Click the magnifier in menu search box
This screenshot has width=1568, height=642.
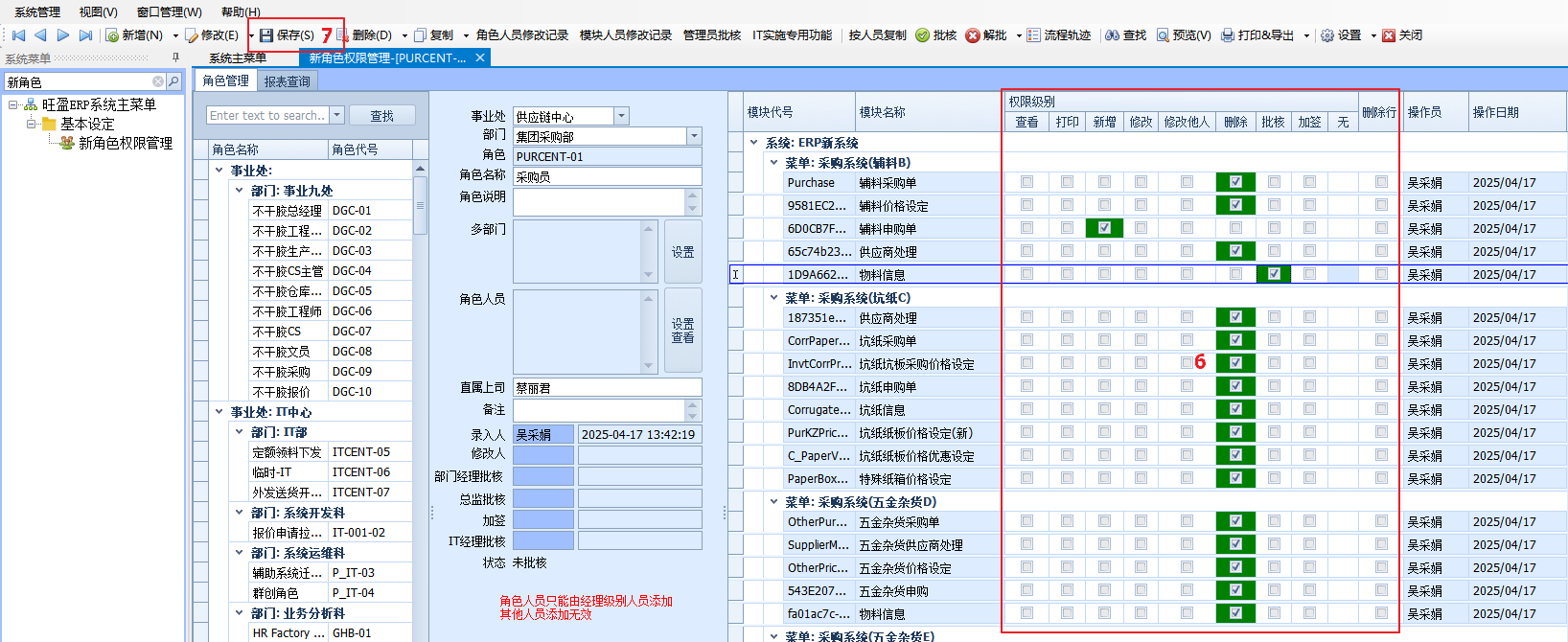click(x=173, y=81)
